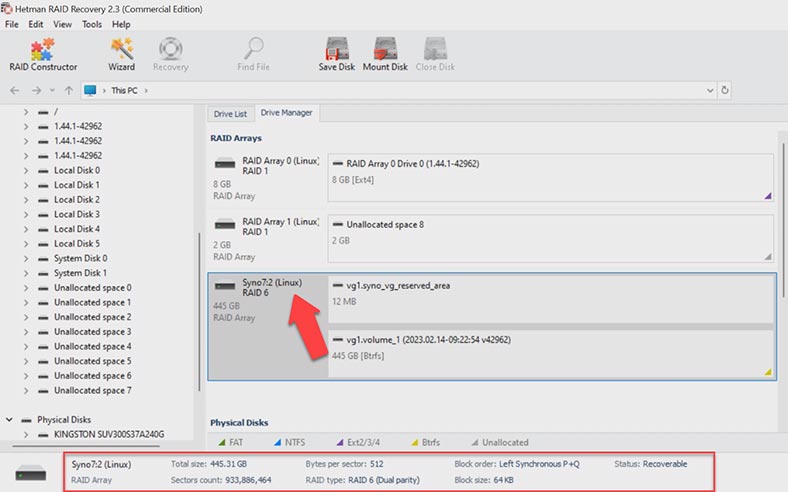Click the FAT legend marker

click(222, 442)
